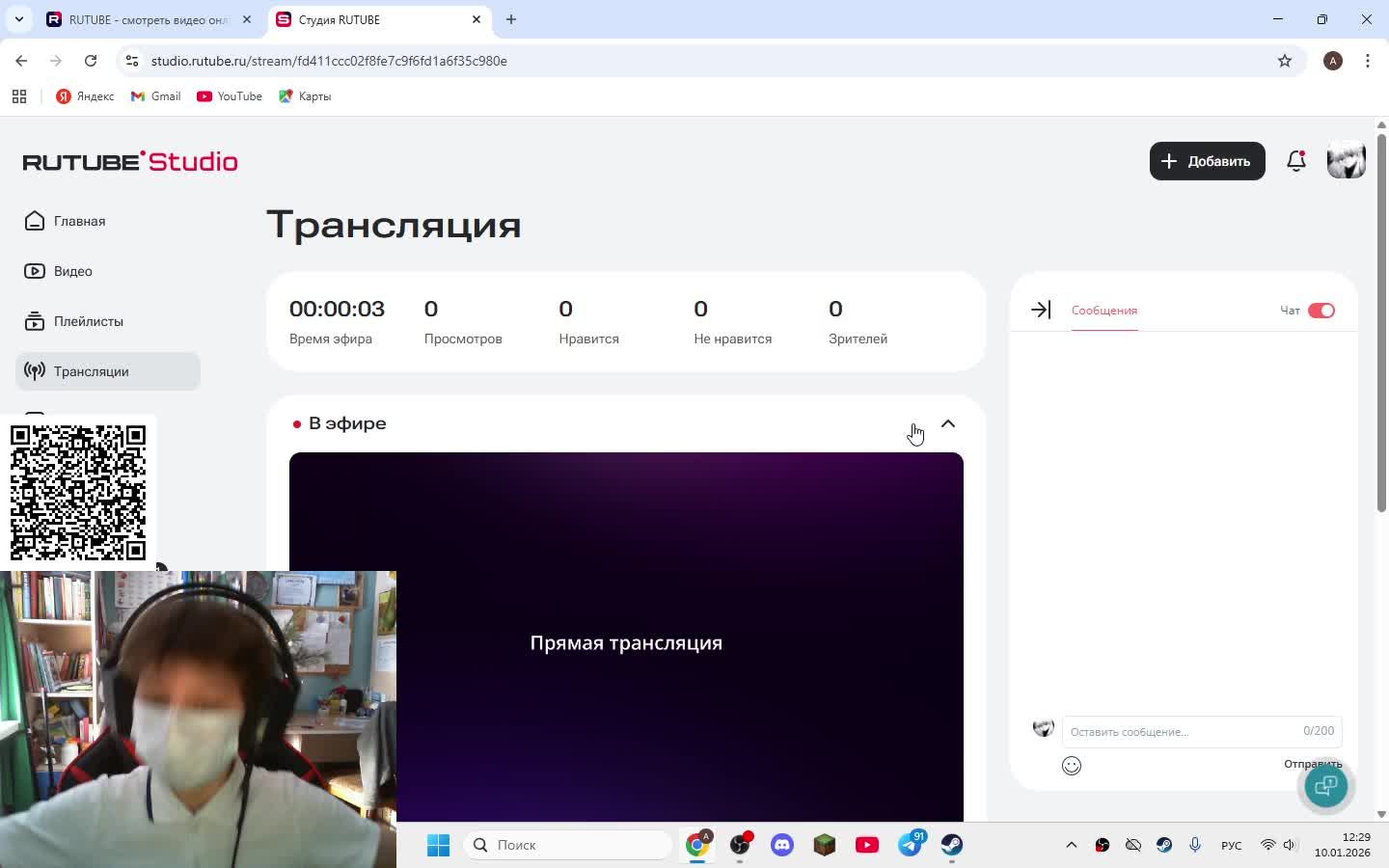Image resolution: width=1389 pixels, height=868 pixels.
Task: Click the Время эфира value 00:00:03
Action: (x=337, y=309)
